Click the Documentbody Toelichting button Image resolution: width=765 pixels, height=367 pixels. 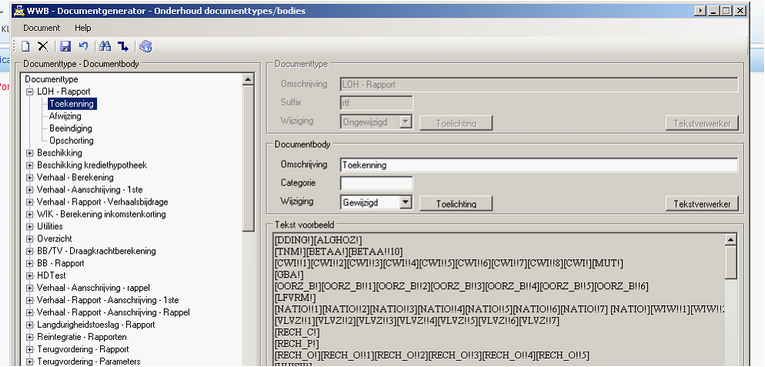456,204
